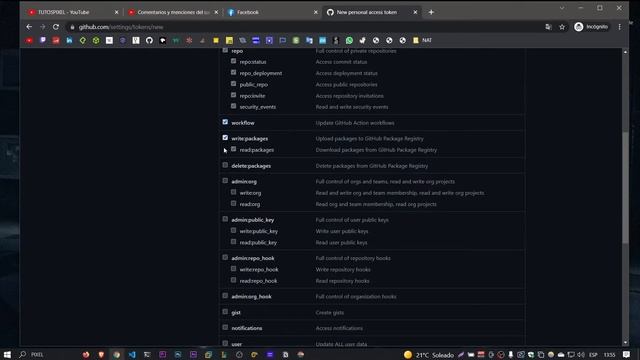Open the WhatsApp bookmark in bookmarks bar
Screen dimensions: 640x360
point(349,40)
